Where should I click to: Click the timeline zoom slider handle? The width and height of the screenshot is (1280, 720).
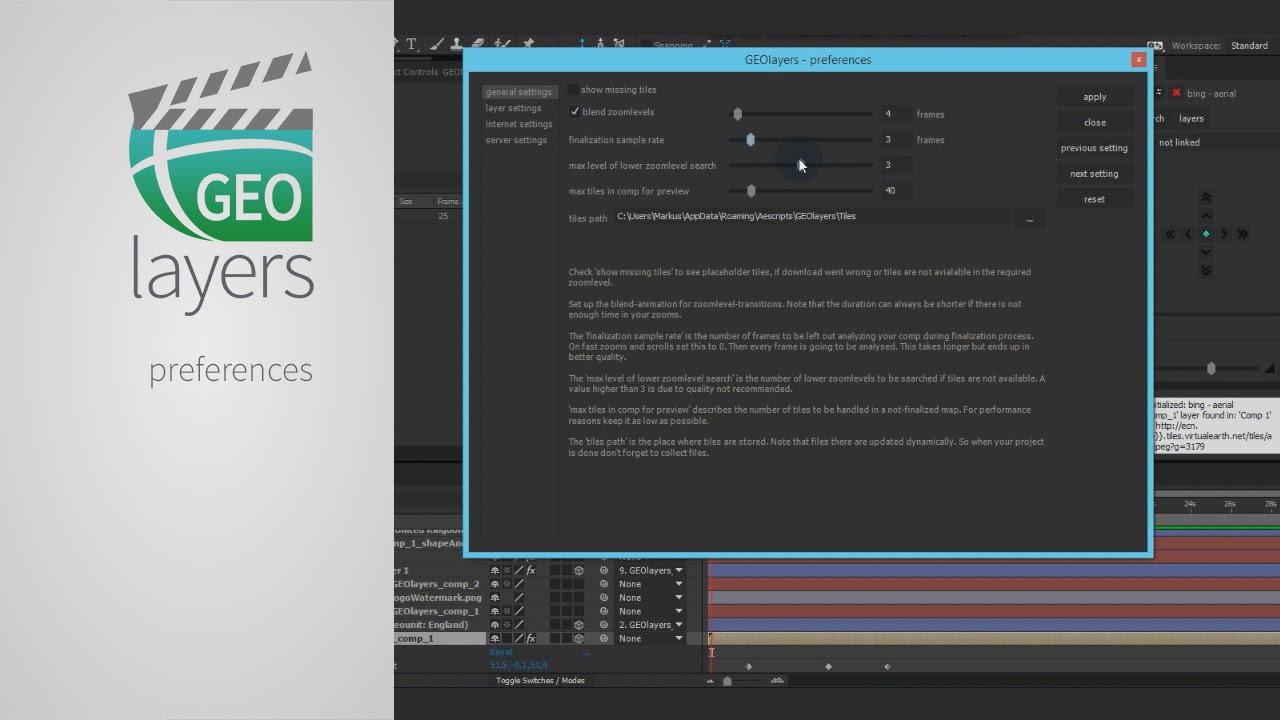[x=727, y=681]
